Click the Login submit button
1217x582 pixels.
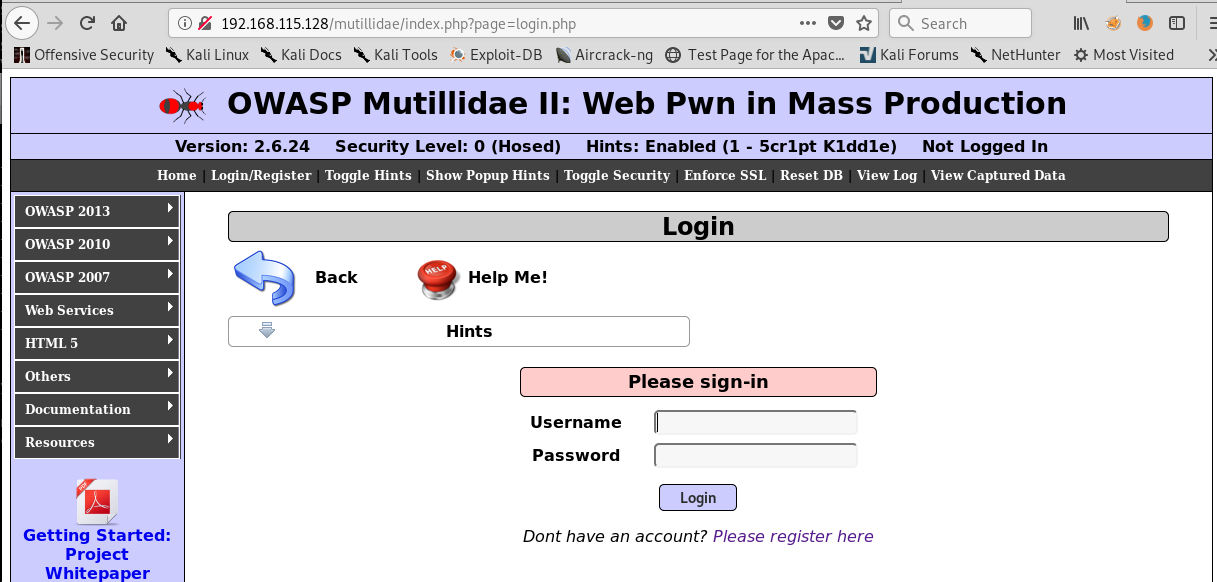(x=698, y=498)
